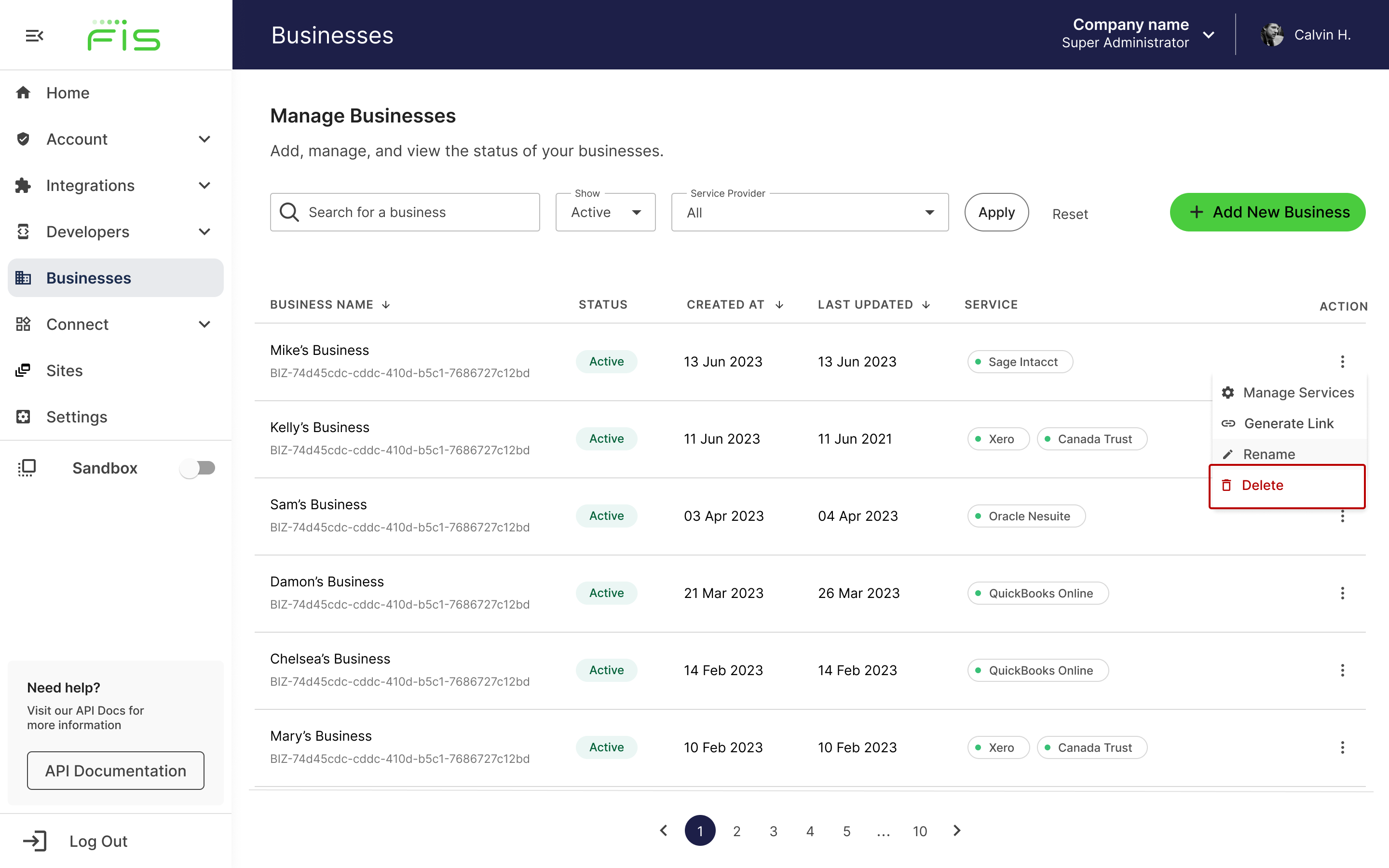Open action menu for Damon's Business
This screenshot has width=1389, height=868.
pyautogui.click(x=1343, y=592)
